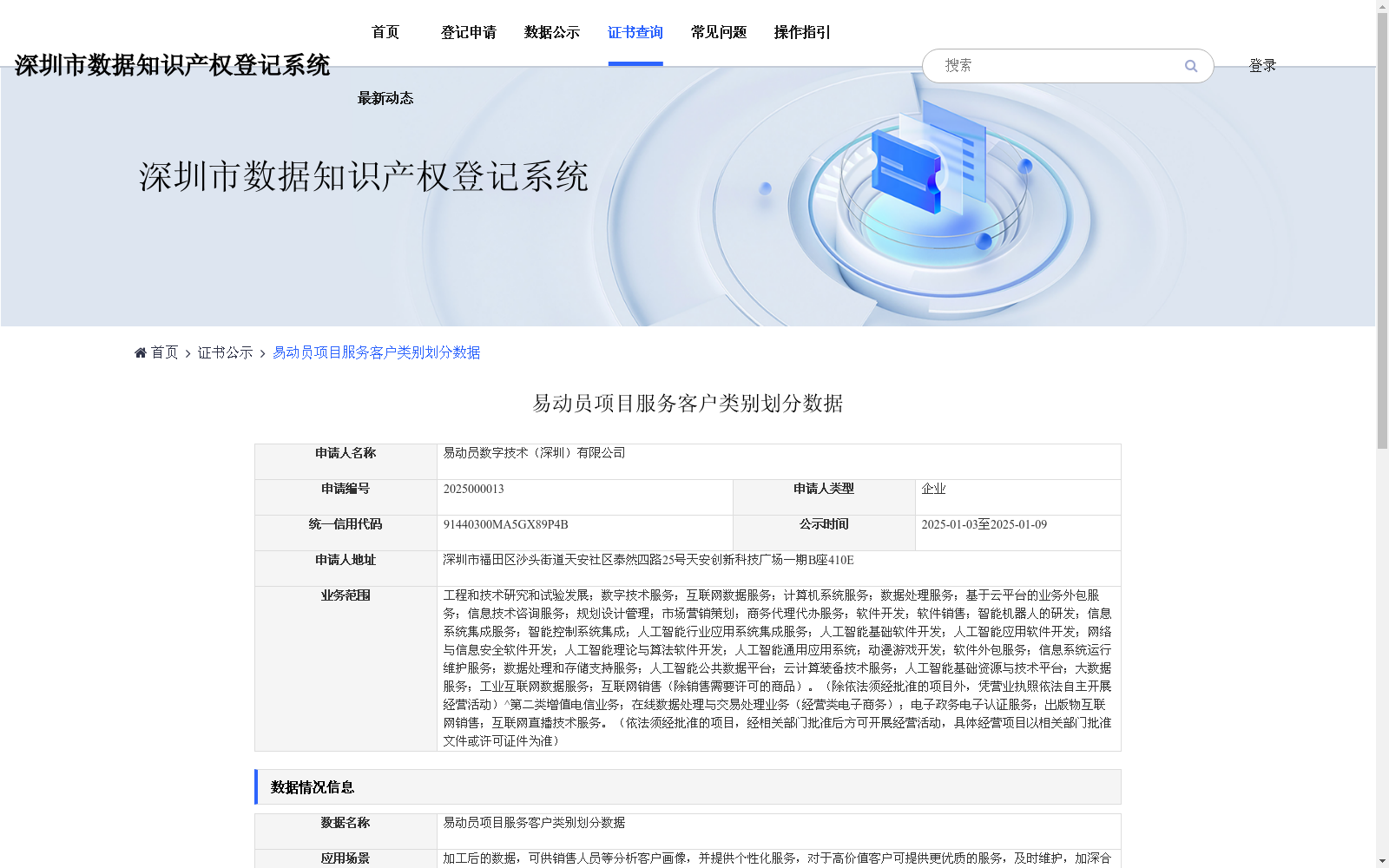
Task: Open the 操作指引 menu item
Action: pyautogui.click(x=802, y=33)
